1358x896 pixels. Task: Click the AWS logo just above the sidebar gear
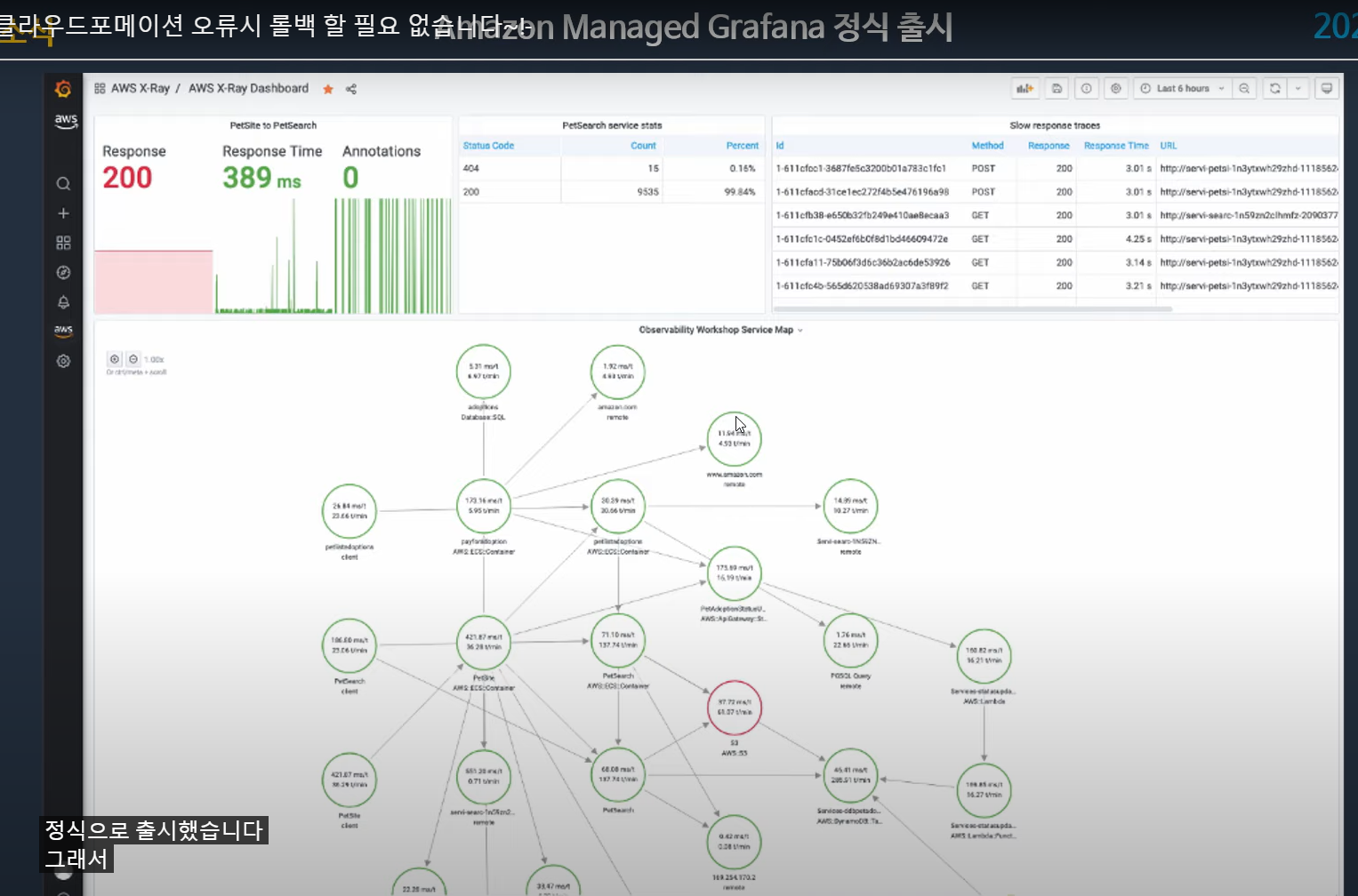pyautogui.click(x=63, y=331)
